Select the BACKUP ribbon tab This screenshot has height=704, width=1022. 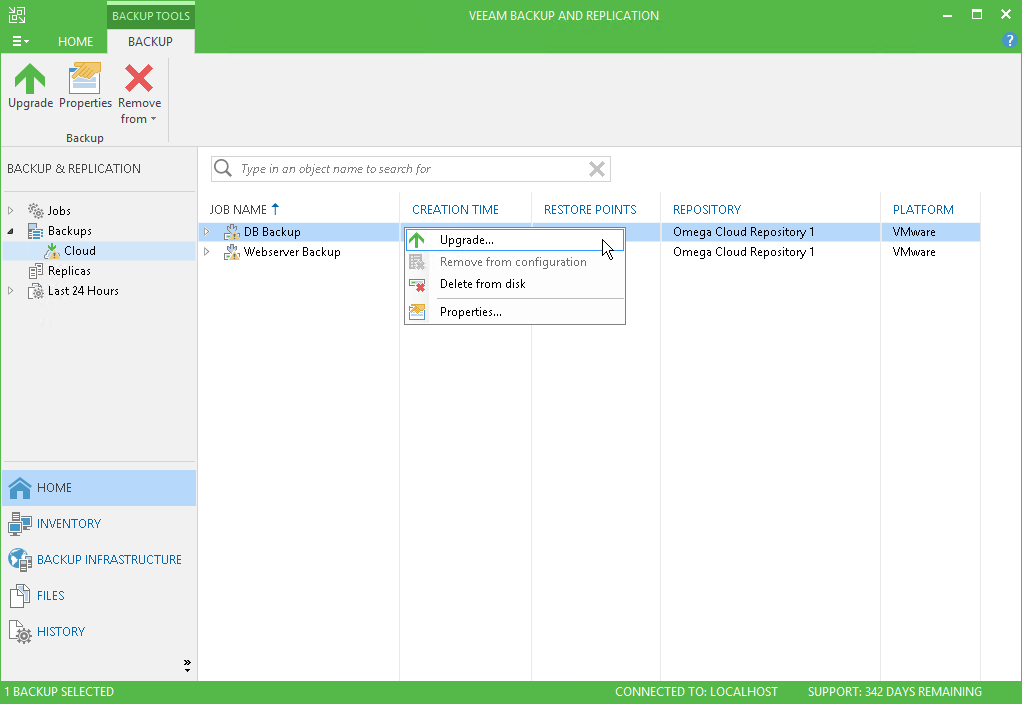(x=151, y=41)
